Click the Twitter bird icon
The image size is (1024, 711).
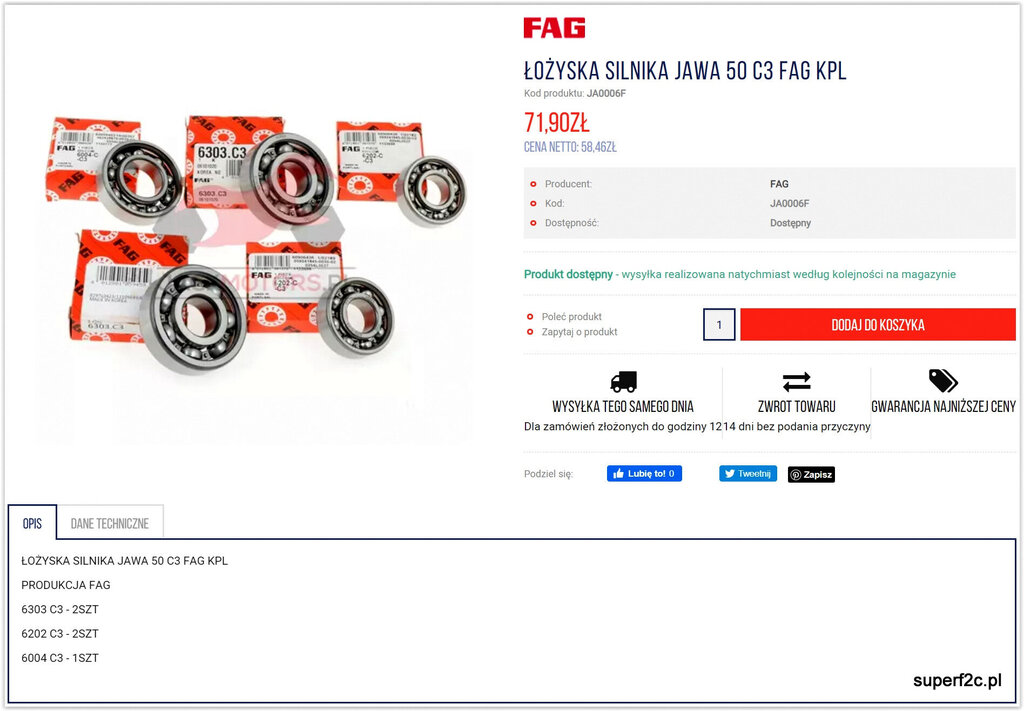click(729, 474)
